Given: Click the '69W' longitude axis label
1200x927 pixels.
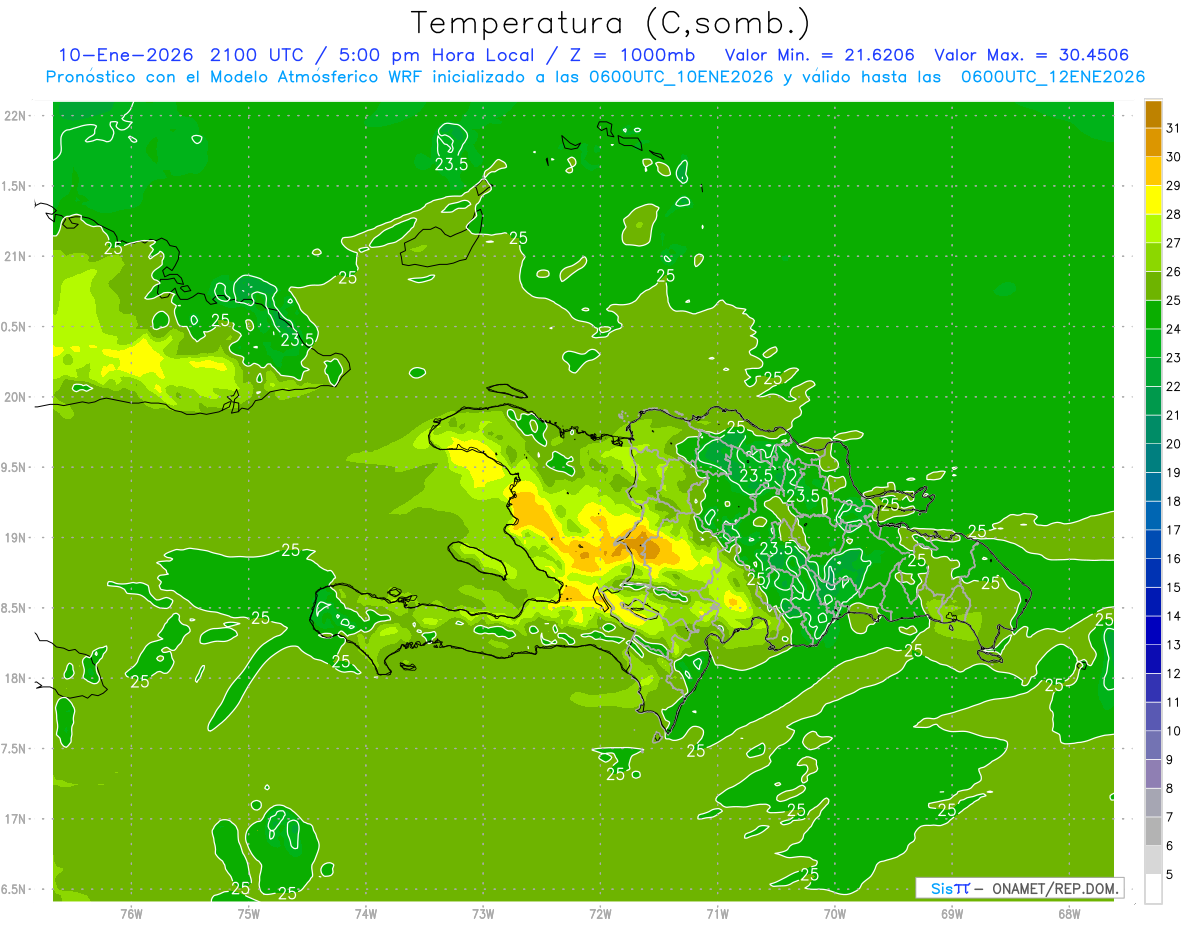Looking at the screenshot, I should pos(952,913).
